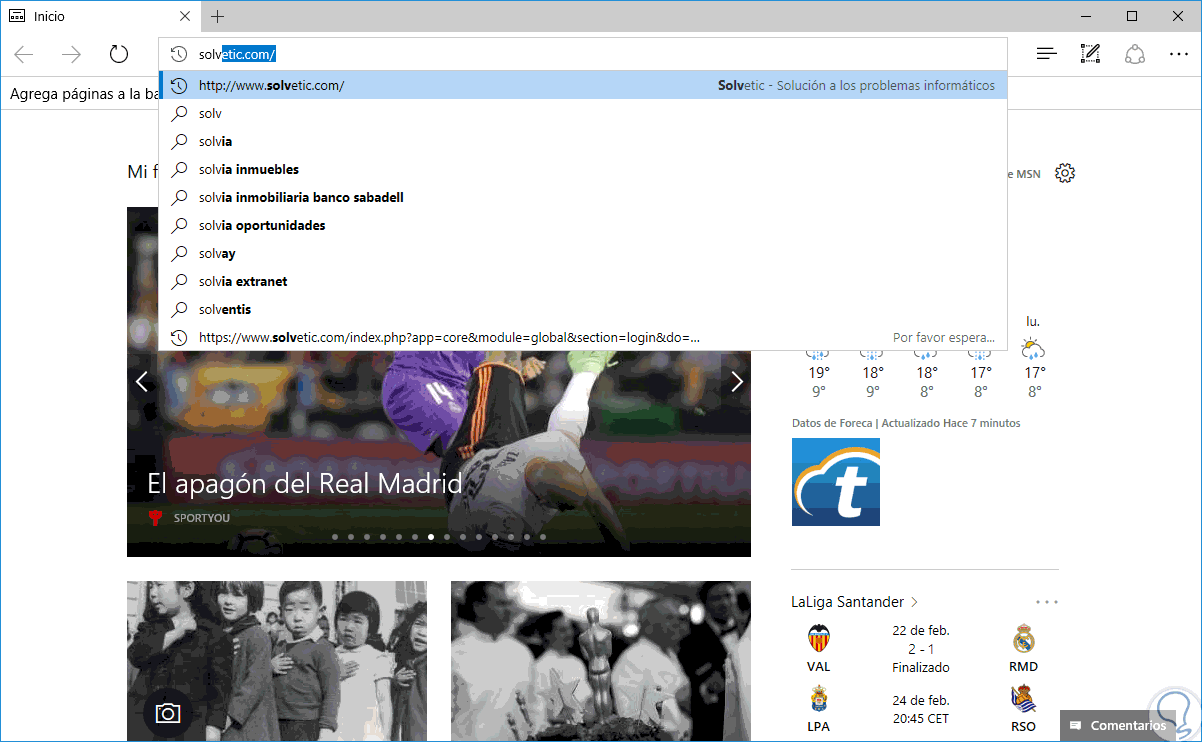
Task: Select suggestion 'solvia oportunidades'
Action: pyautogui.click(x=583, y=226)
